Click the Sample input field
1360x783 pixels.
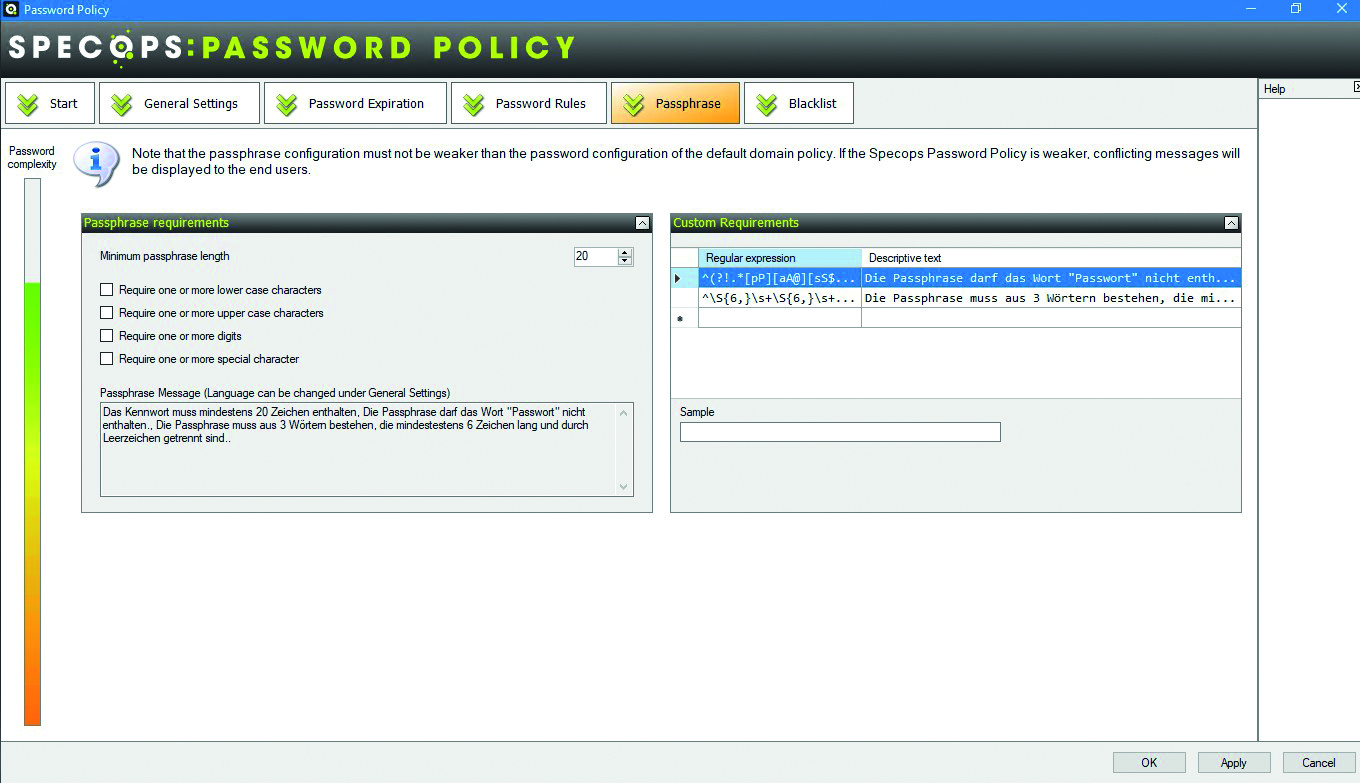pyautogui.click(x=840, y=432)
